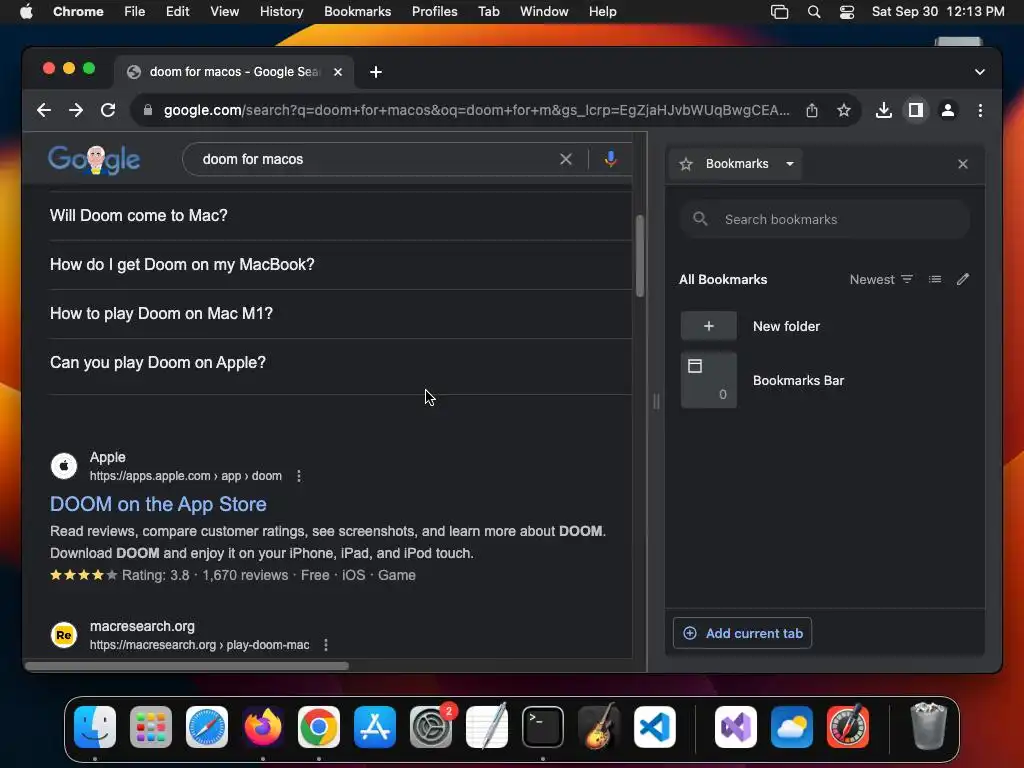The image size is (1024, 768).
Task: Open the Profiles menu
Action: tap(434, 12)
